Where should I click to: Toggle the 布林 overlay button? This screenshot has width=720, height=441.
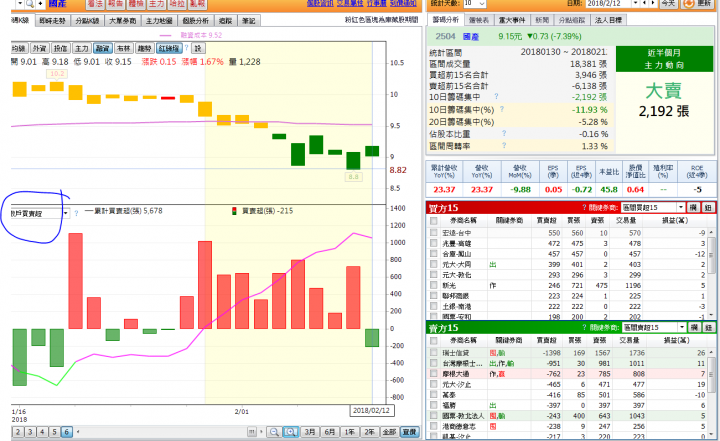tap(124, 48)
